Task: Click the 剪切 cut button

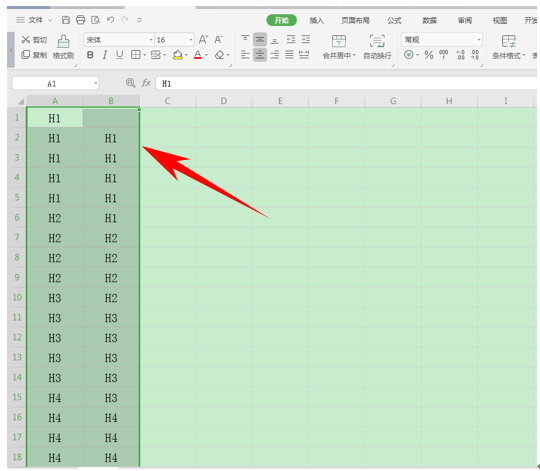Action: [x=34, y=40]
